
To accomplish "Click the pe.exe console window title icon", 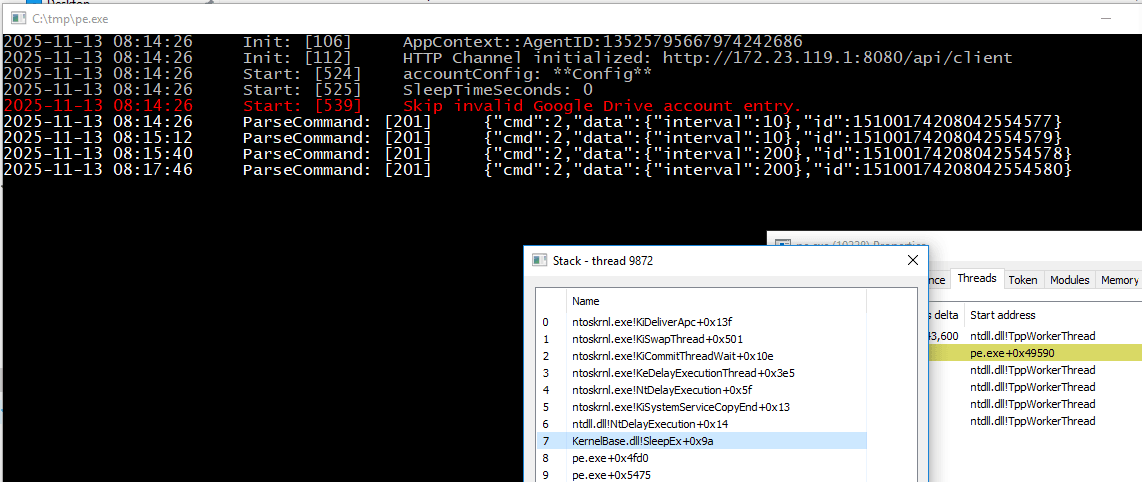I will (x=17, y=19).
